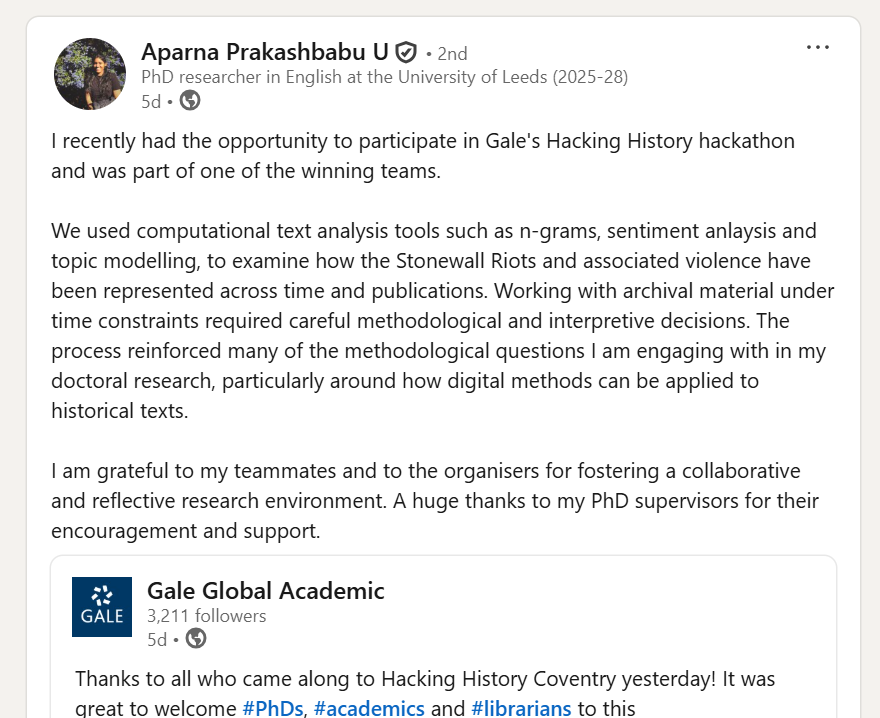
Task: Click the 5d timestamp under Gale's followers
Action: point(156,639)
